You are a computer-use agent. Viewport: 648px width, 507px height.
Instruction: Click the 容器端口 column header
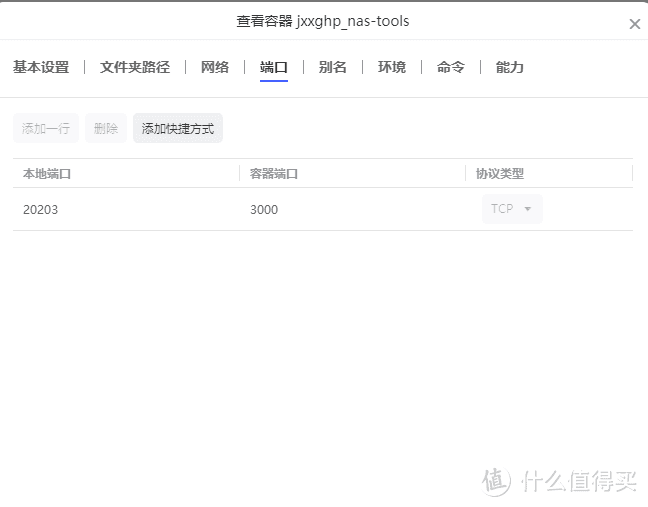click(x=274, y=174)
